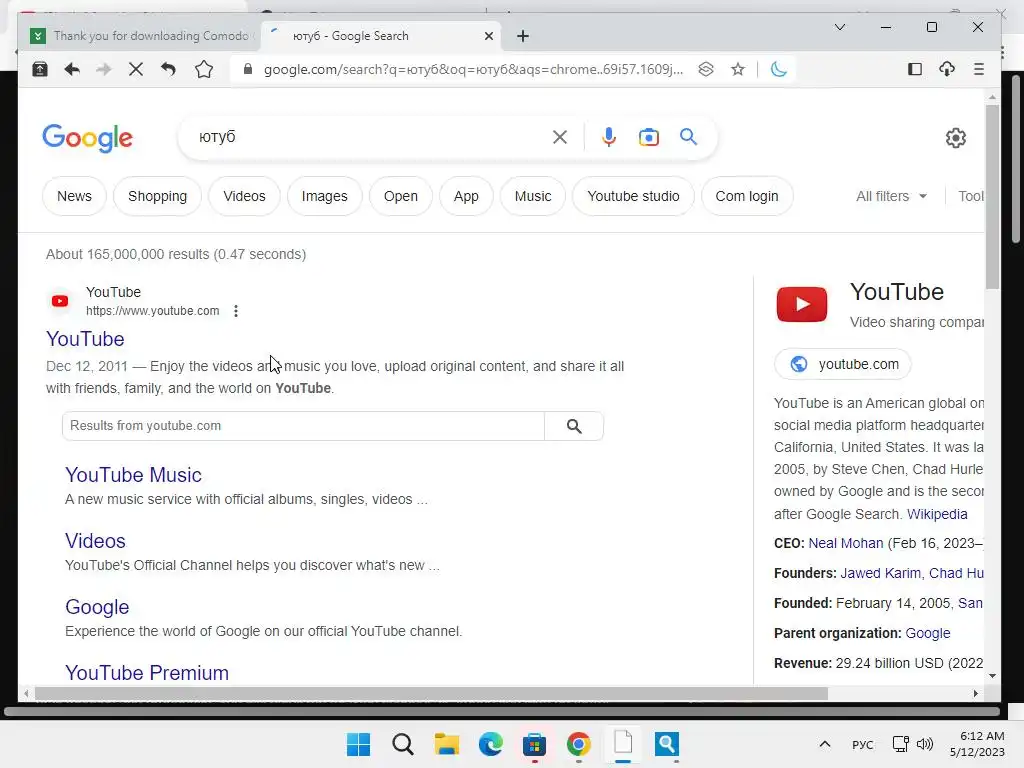Click the vertical page scrollbar thumb
Viewport: 1024px width, 768px height.
coord(992,196)
